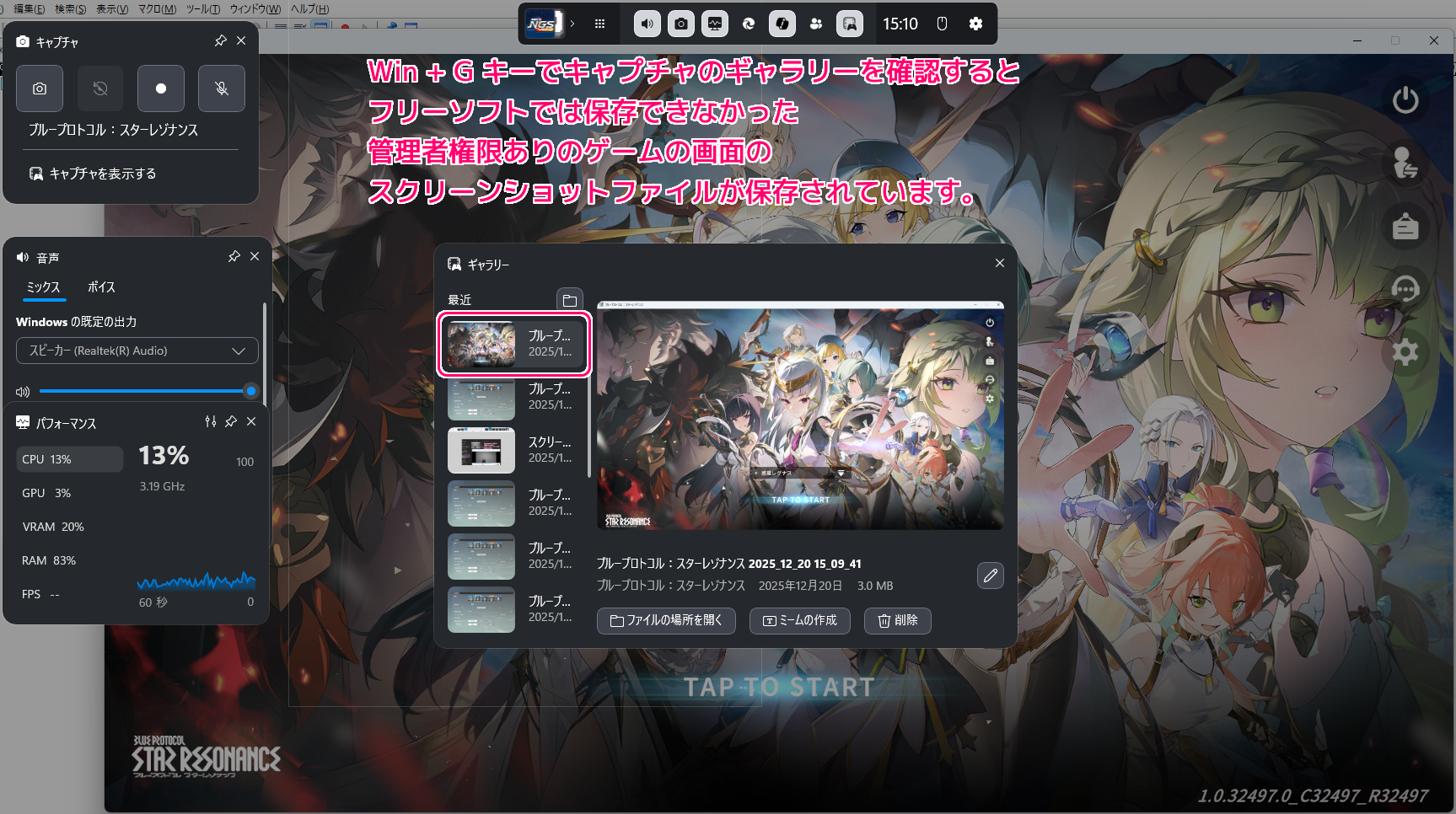Open performance options sliders icon
This screenshot has width=1456, height=814.
pyautogui.click(x=210, y=421)
